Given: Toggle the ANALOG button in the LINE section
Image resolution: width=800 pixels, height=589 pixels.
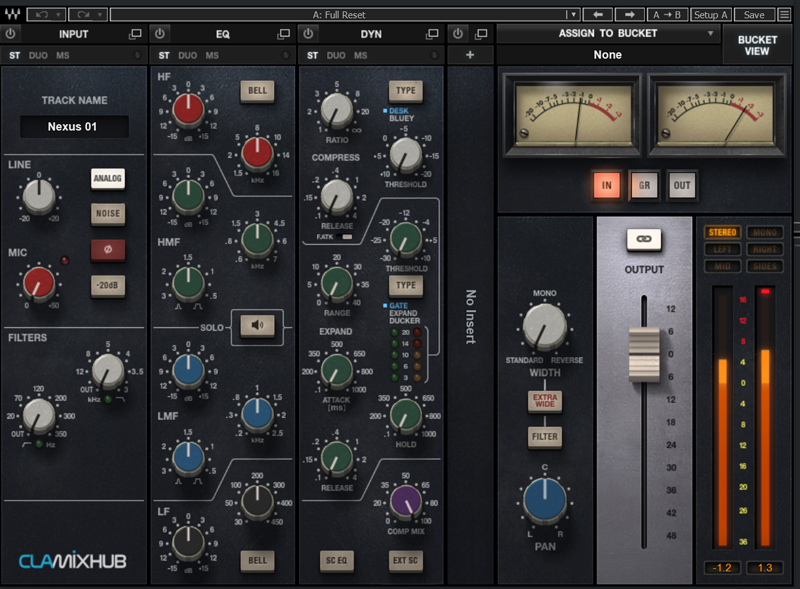Looking at the screenshot, I should 108,179.
